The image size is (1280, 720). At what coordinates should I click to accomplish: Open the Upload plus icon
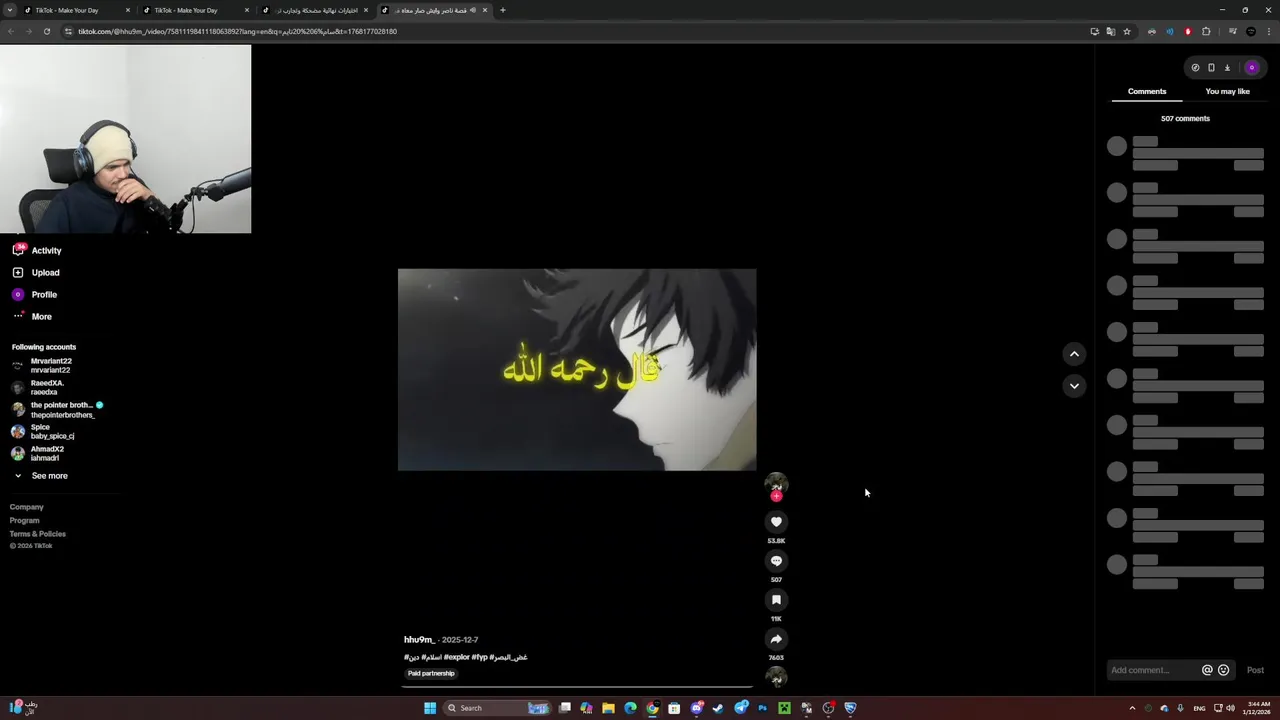click(18, 272)
